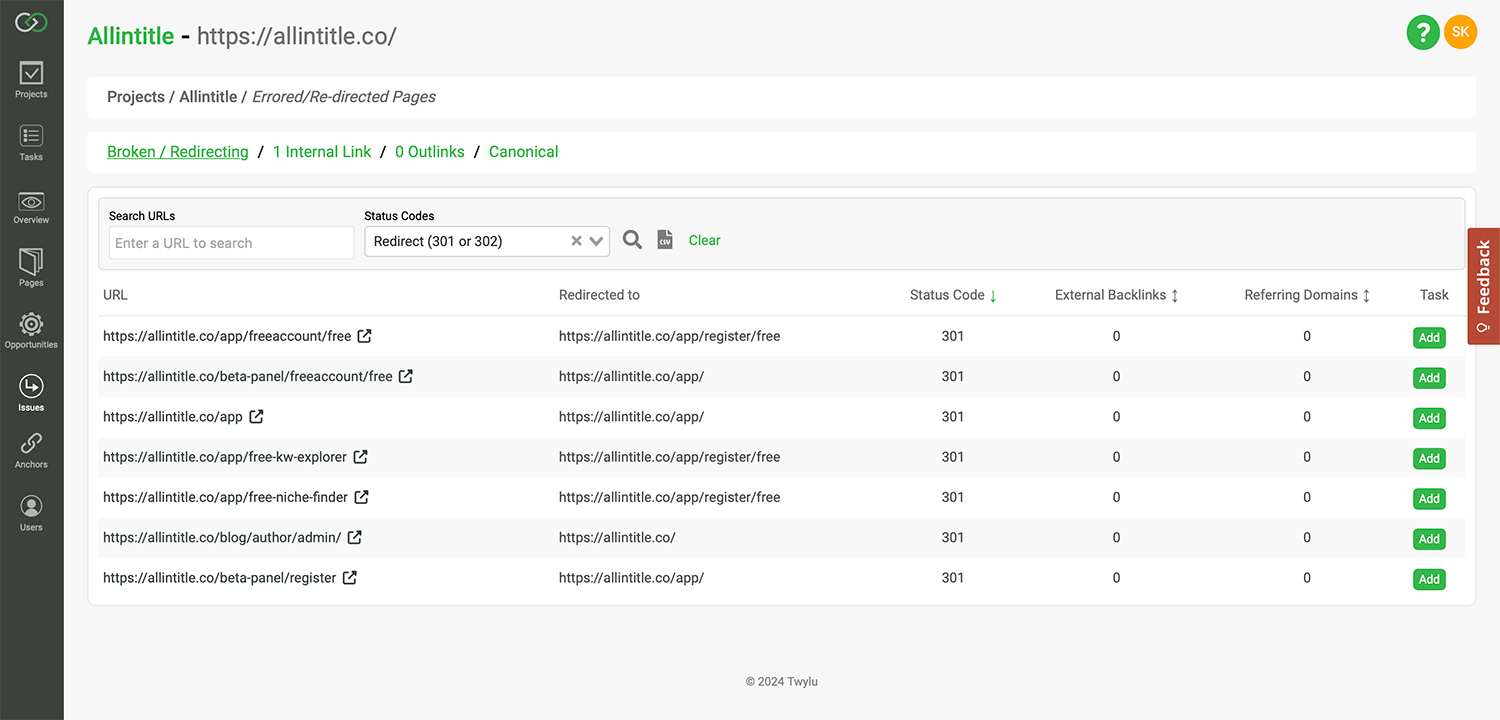Screen dimensions: 1500x720
Task: Export results with the CSV icon
Action: click(665, 240)
